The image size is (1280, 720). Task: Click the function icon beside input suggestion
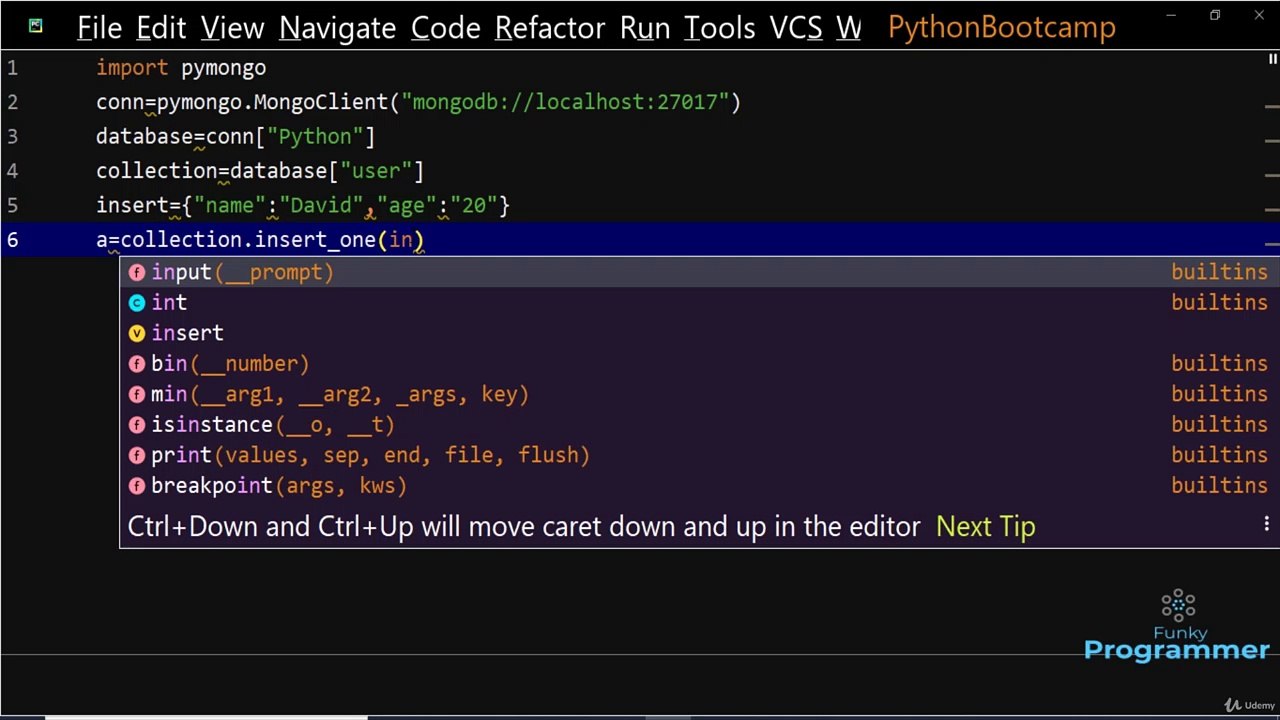click(x=137, y=272)
